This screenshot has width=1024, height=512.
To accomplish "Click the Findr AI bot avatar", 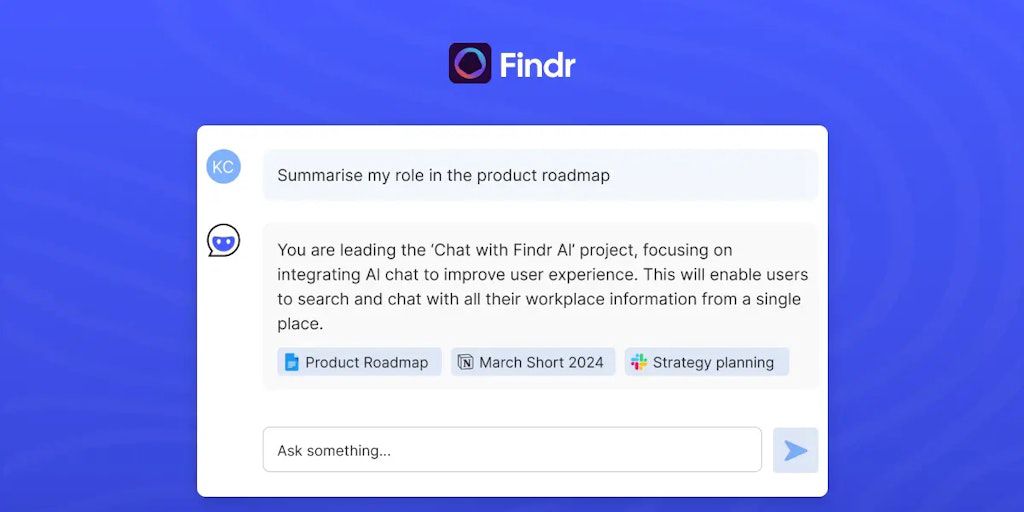I will pos(223,241).
